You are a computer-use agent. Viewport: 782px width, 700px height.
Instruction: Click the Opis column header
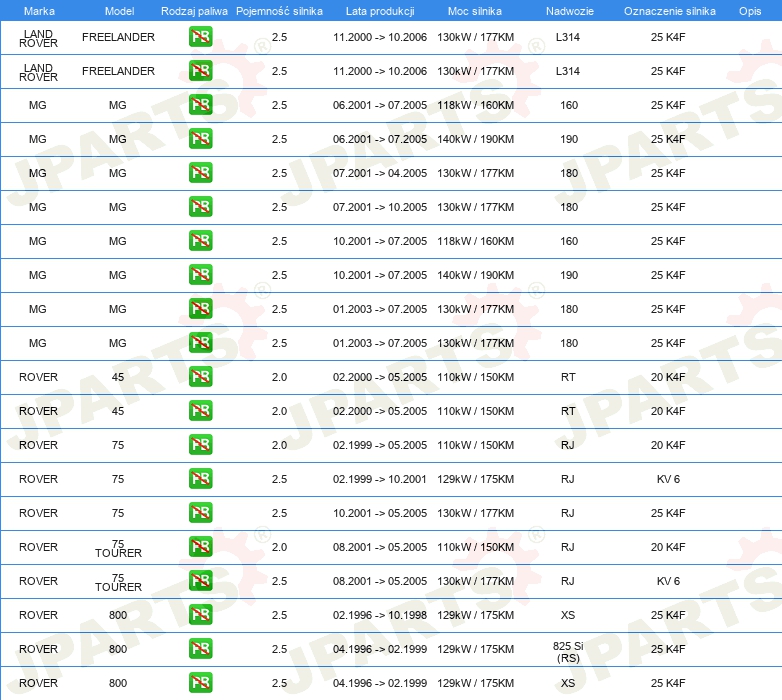750,11
